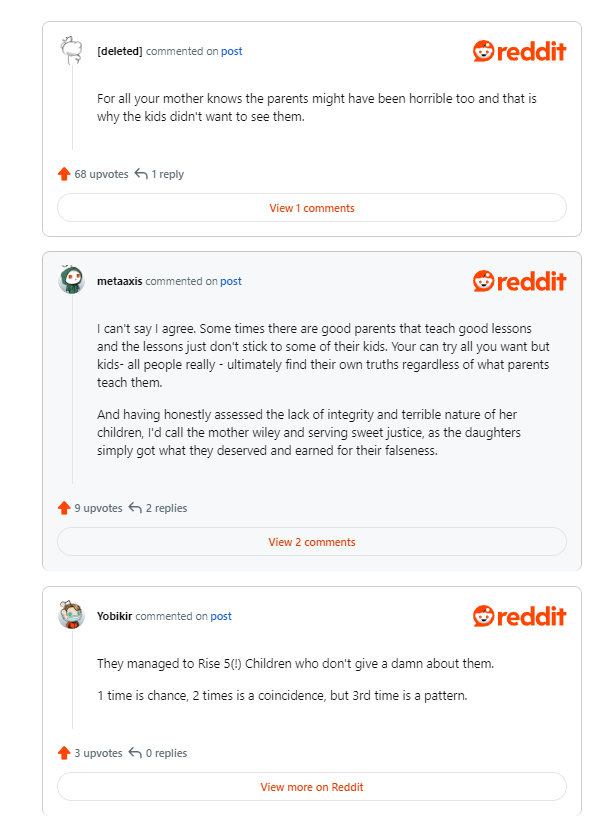Open Reddit logo in the first comment card
The width and height of the screenshot is (610, 828).
(519, 51)
